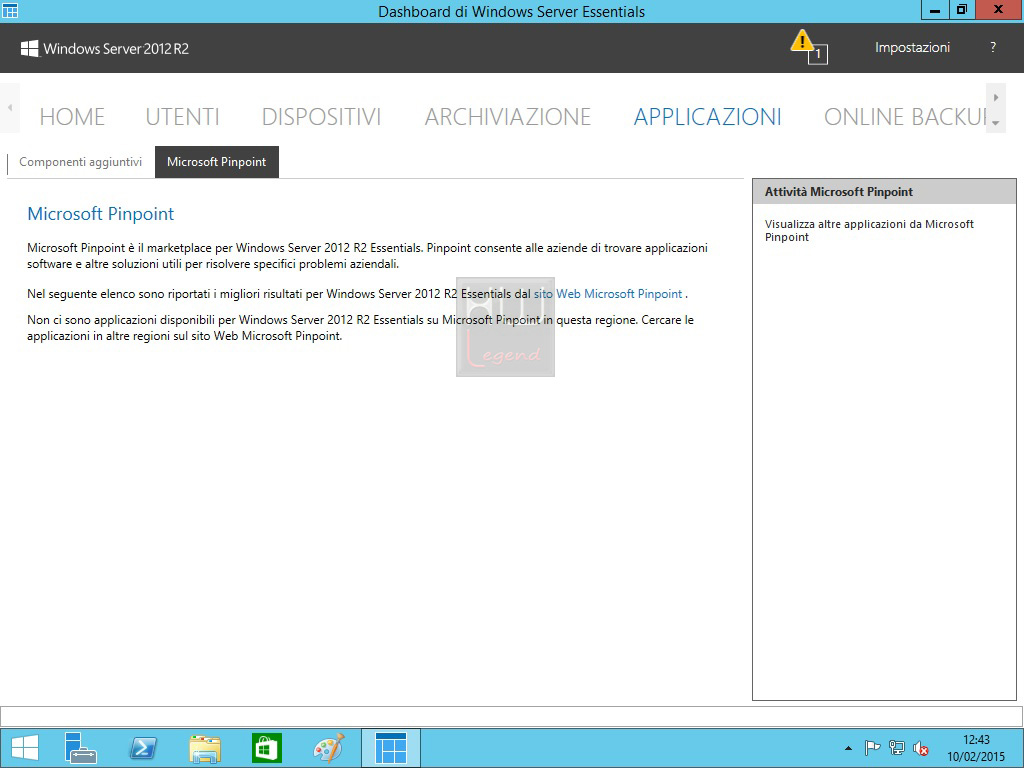Select the Microsoft Pinpoint subtab

217,162
